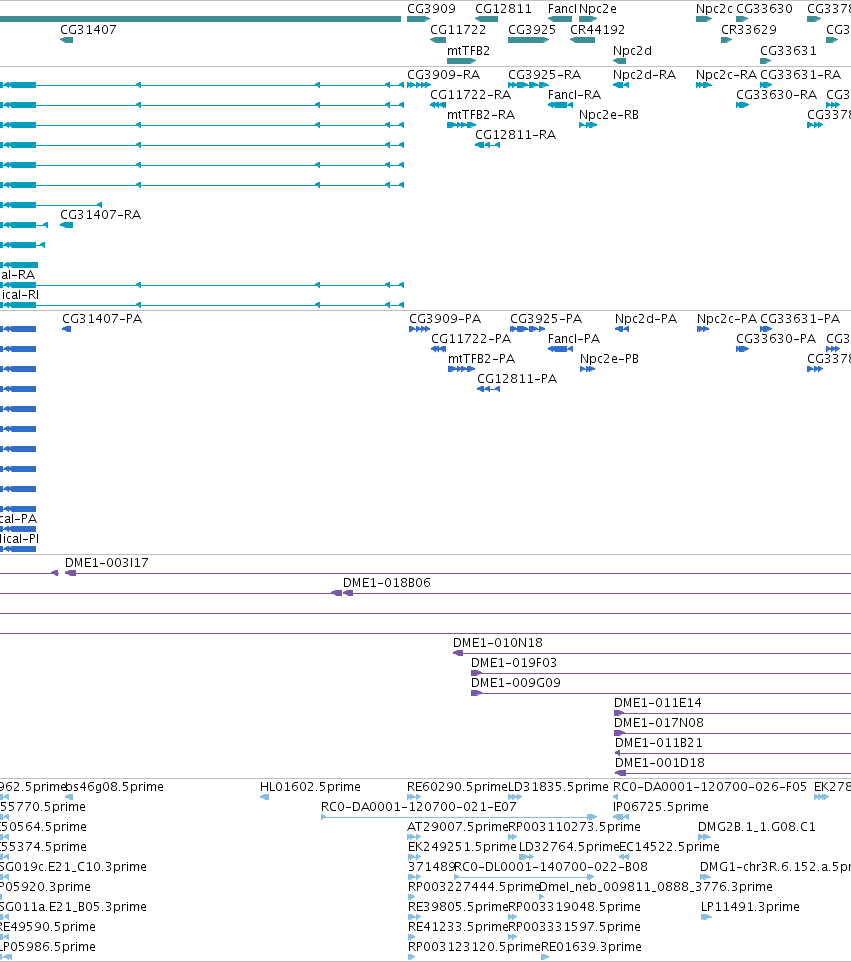Select the RE60290.5prime EST label

pyautogui.click(x=457, y=787)
